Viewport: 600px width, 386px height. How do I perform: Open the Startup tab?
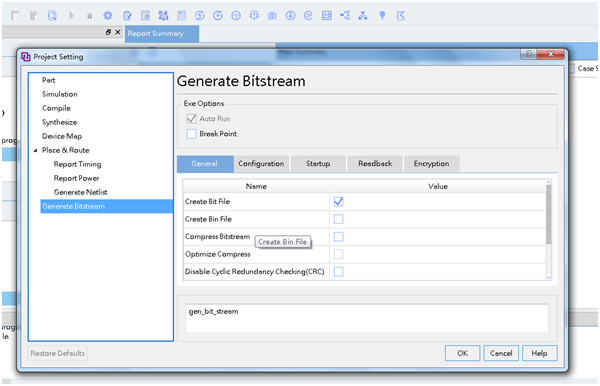point(318,164)
